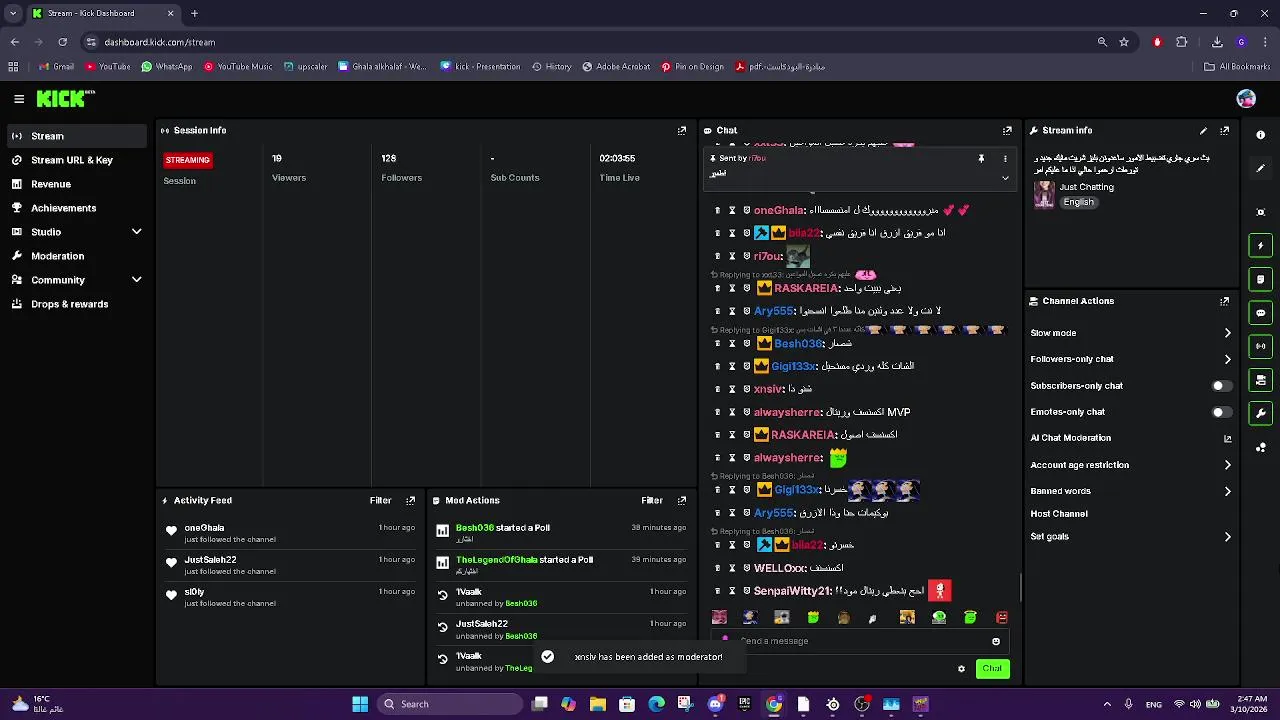Click the English language tag
The width and height of the screenshot is (1280, 720).
tap(1078, 202)
